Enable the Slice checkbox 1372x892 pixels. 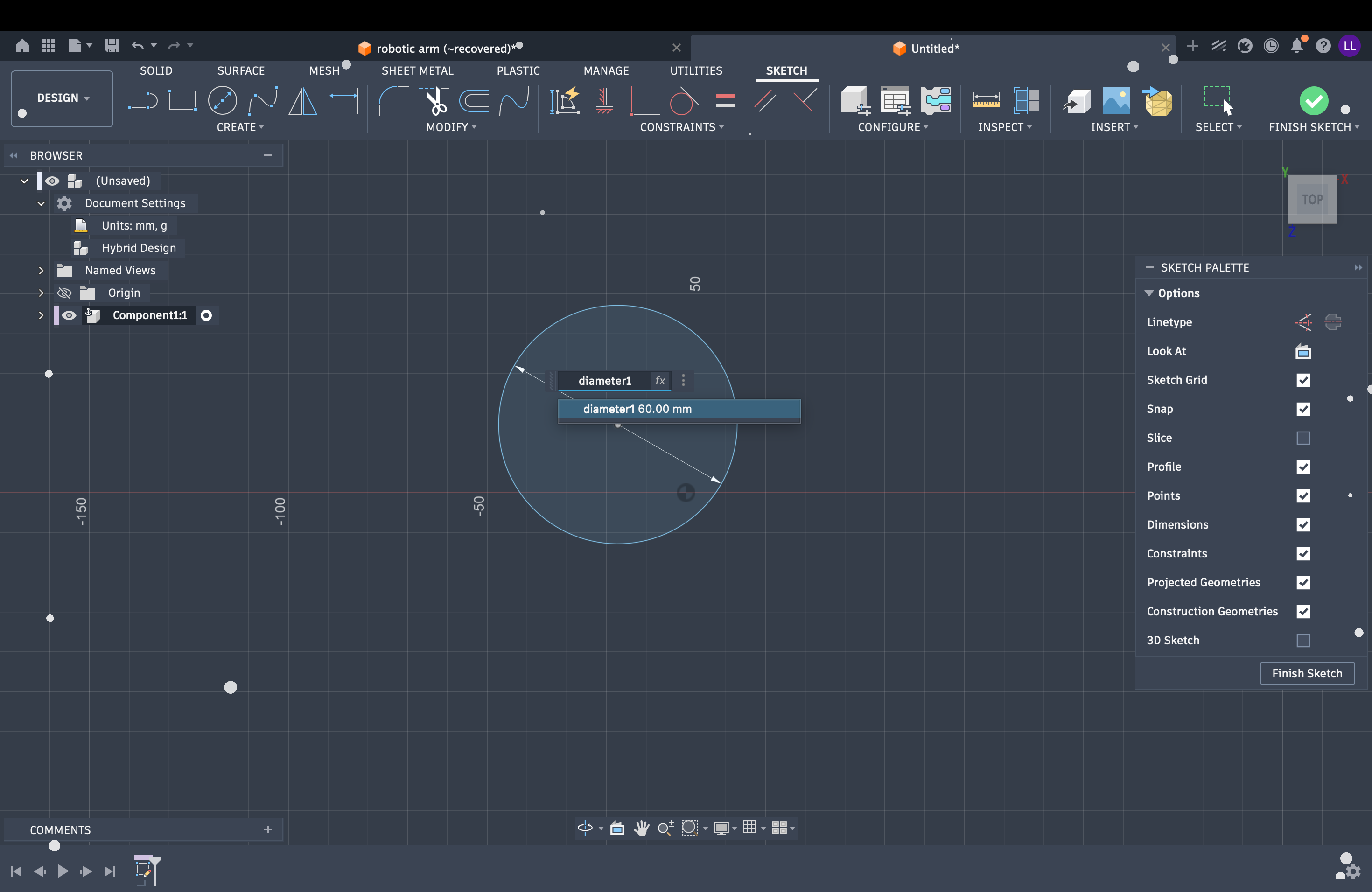click(x=1303, y=438)
